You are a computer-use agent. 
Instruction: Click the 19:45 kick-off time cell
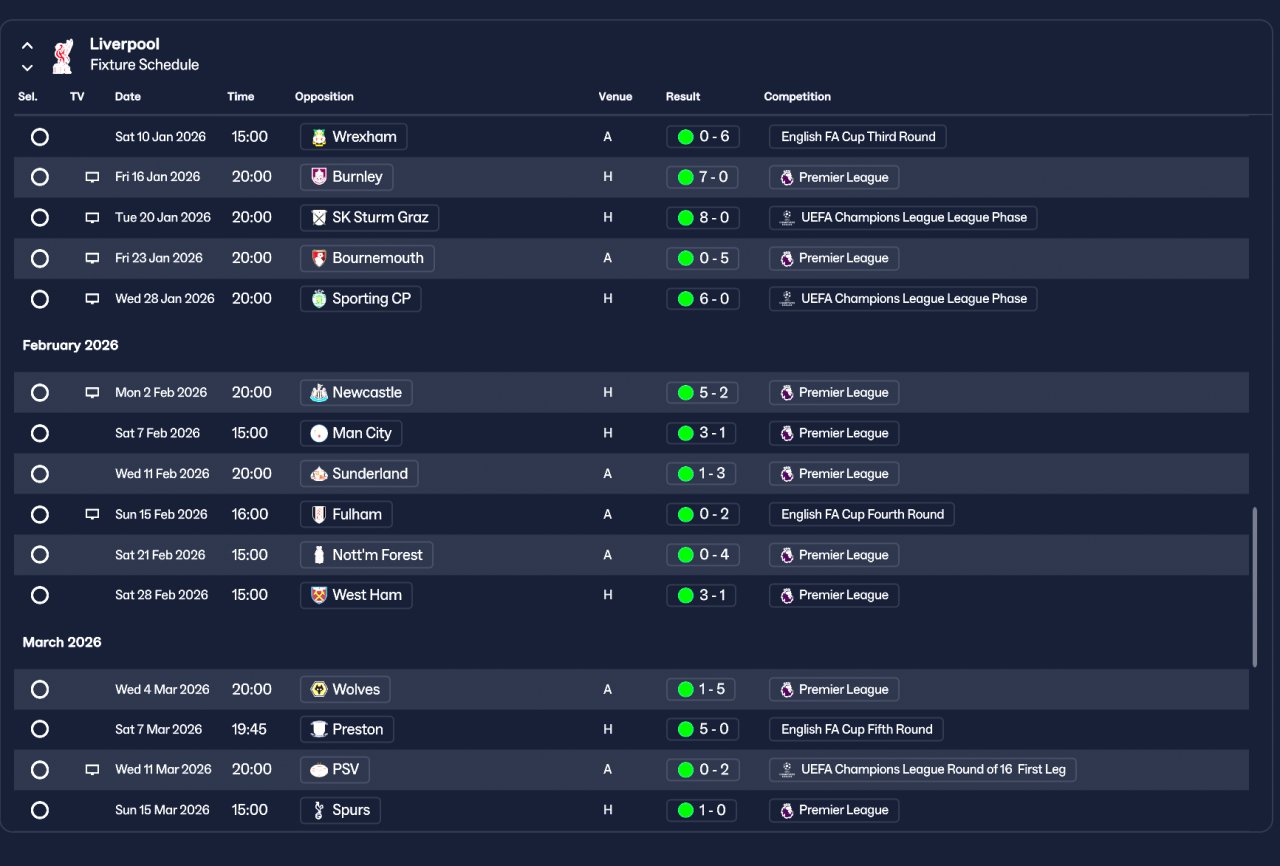tap(249, 729)
